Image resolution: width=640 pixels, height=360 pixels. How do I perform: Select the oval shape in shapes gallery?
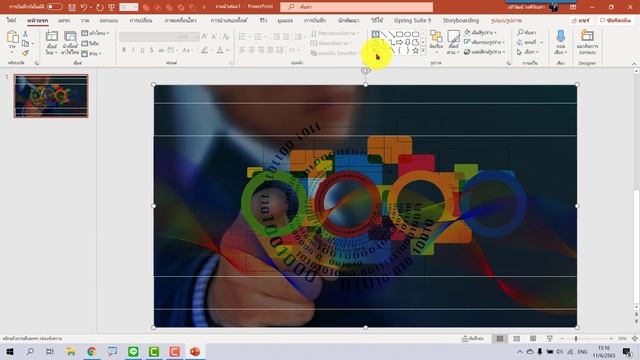(x=407, y=34)
